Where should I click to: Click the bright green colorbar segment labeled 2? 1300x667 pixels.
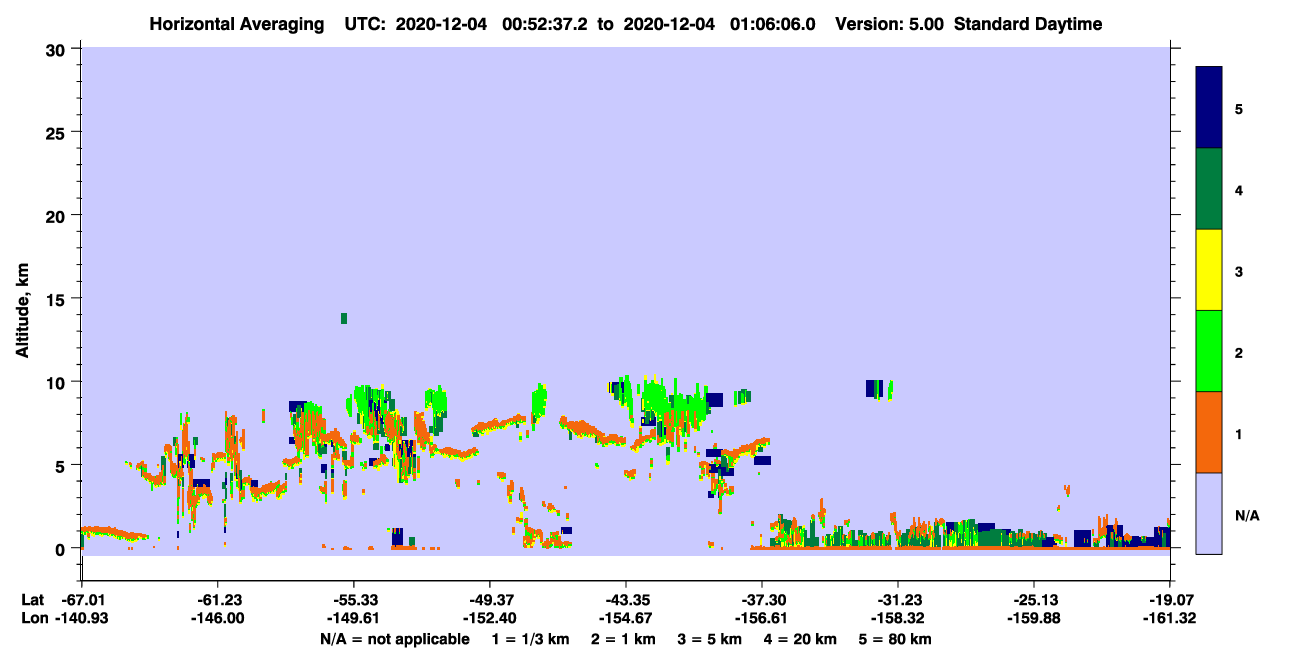tap(1209, 351)
